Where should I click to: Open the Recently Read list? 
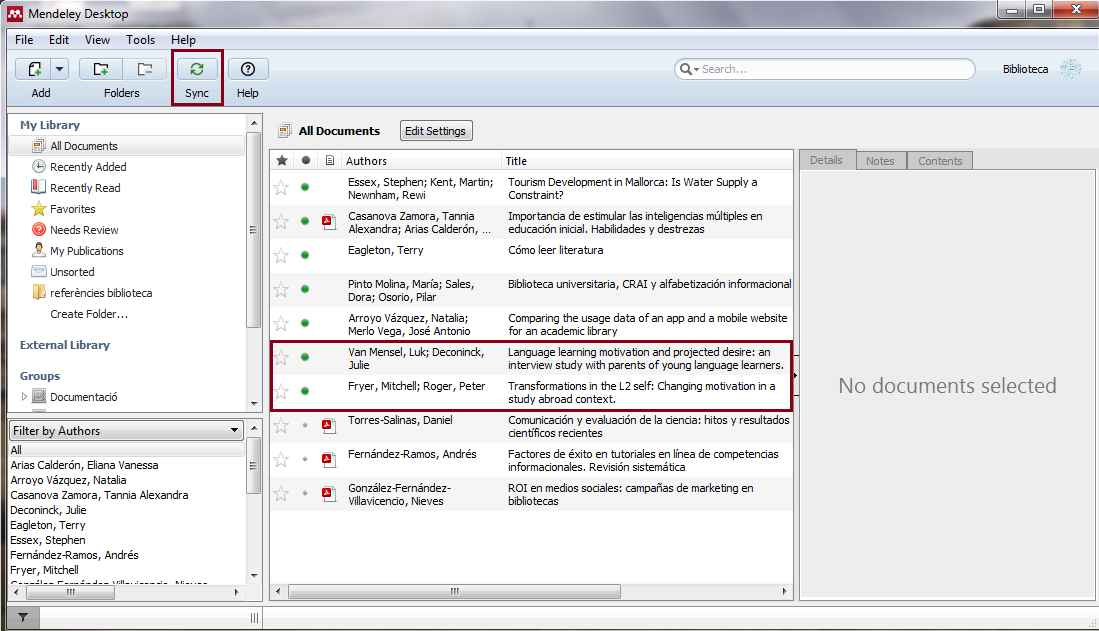(85, 188)
